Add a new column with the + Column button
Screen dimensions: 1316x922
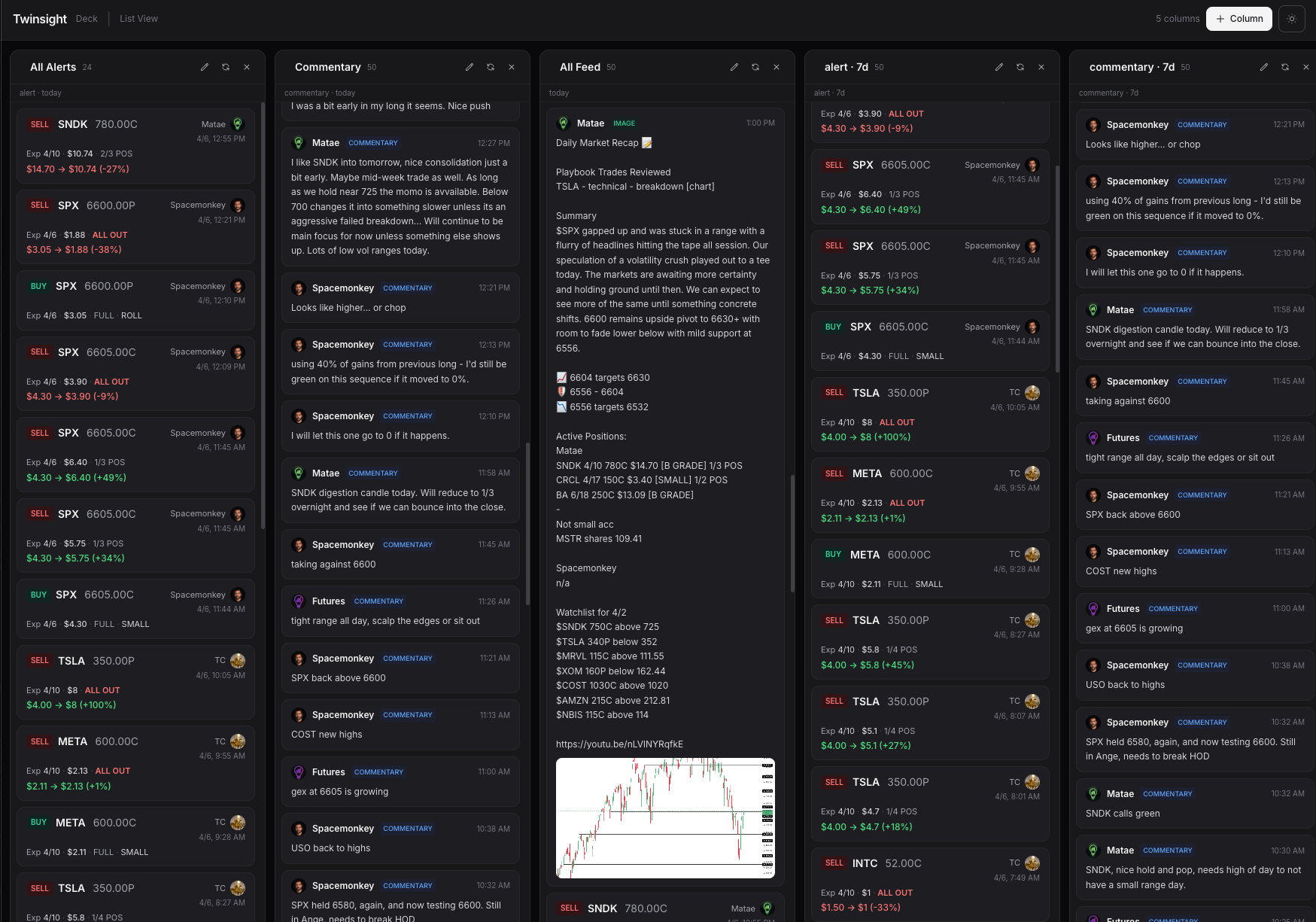coord(1238,19)
